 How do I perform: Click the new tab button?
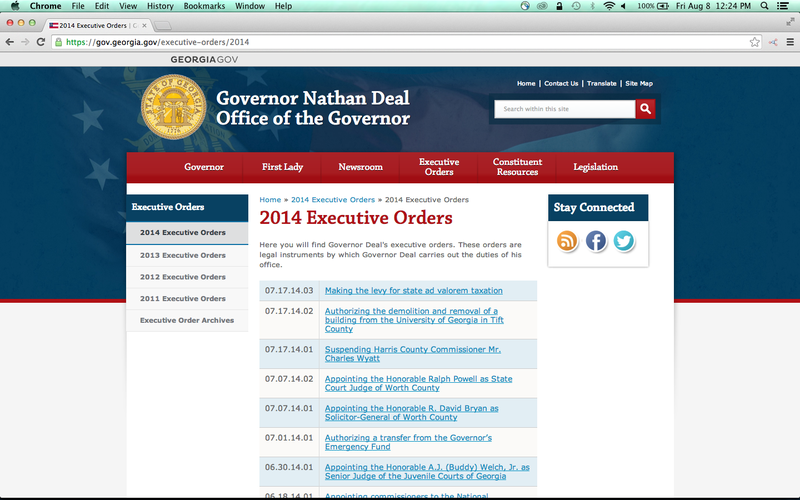162,24
